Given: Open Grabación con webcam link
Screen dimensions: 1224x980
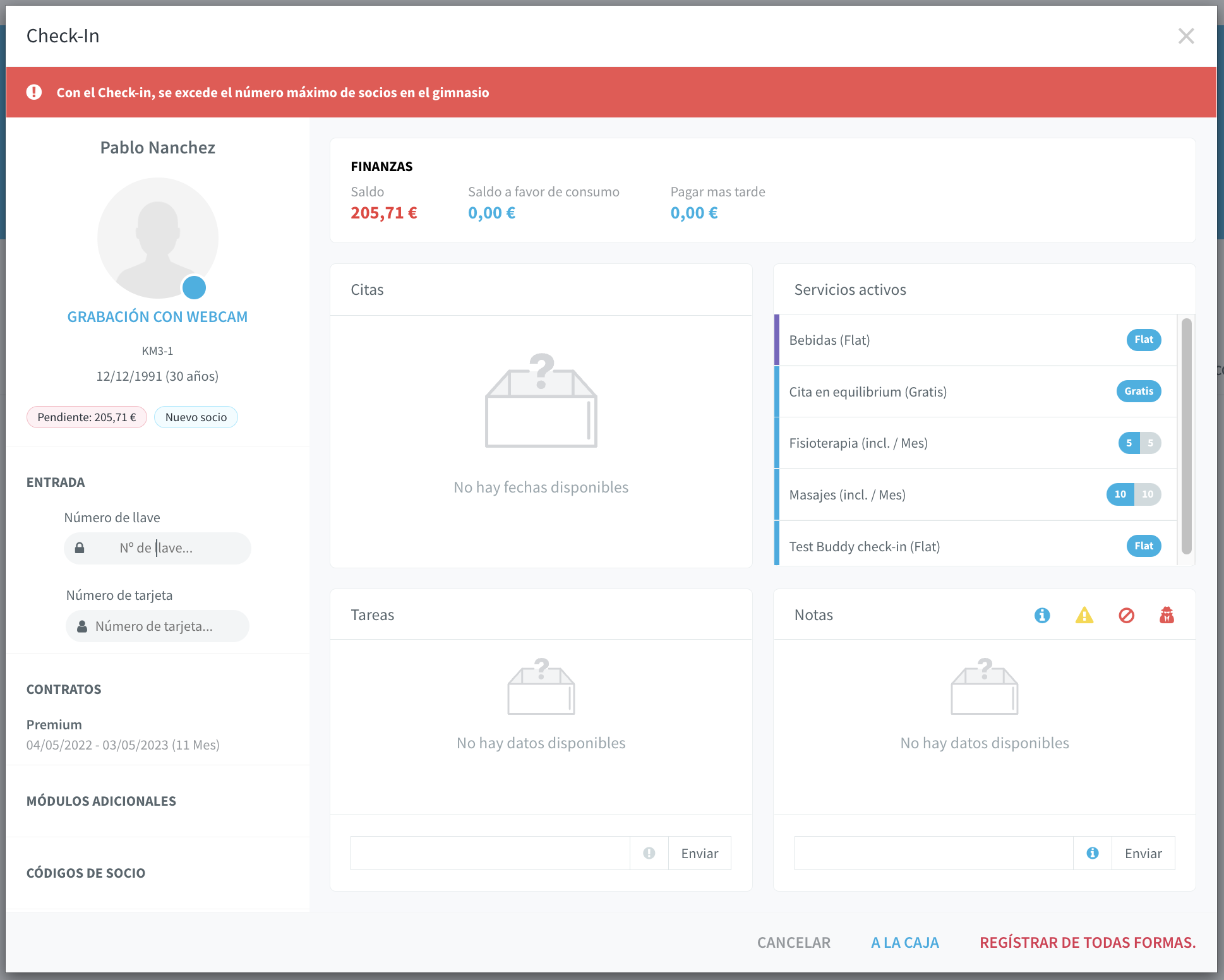Looking at the screenshot, I should [157, 317].
